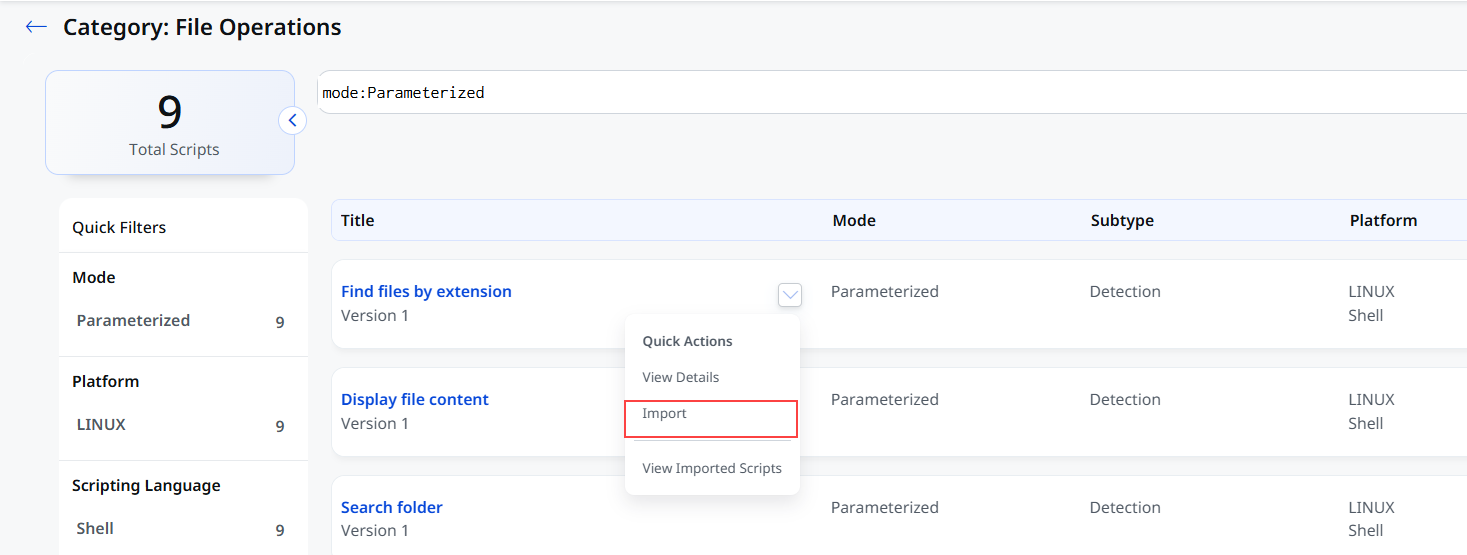
Task: Click Detection subtype in Search folder row
Action: click(x=1125, y=507)
